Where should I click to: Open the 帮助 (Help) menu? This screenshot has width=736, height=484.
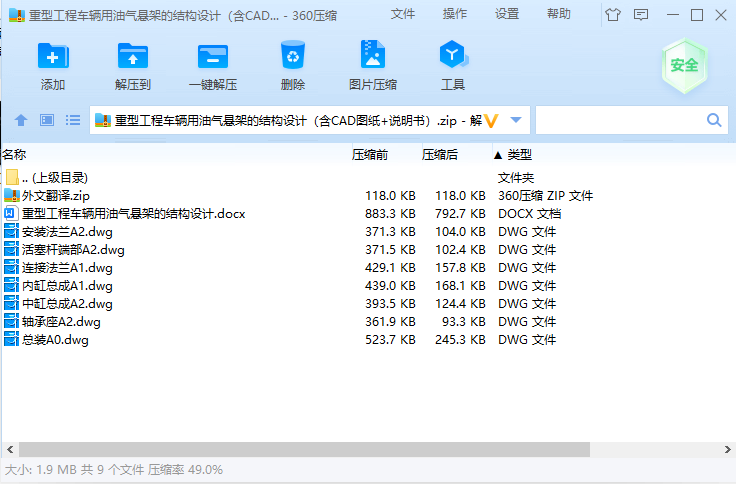[559, 14]
